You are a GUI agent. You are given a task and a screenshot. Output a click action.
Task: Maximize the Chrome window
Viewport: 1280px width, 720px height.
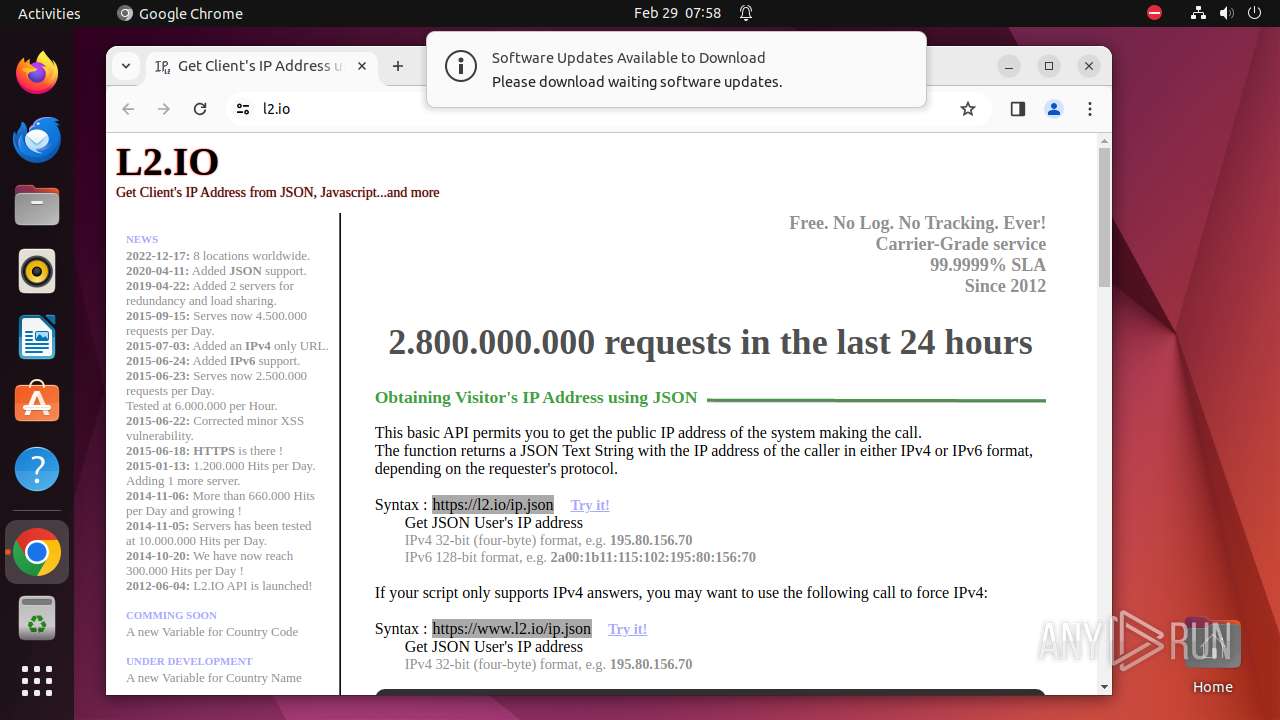[1049, 66]
